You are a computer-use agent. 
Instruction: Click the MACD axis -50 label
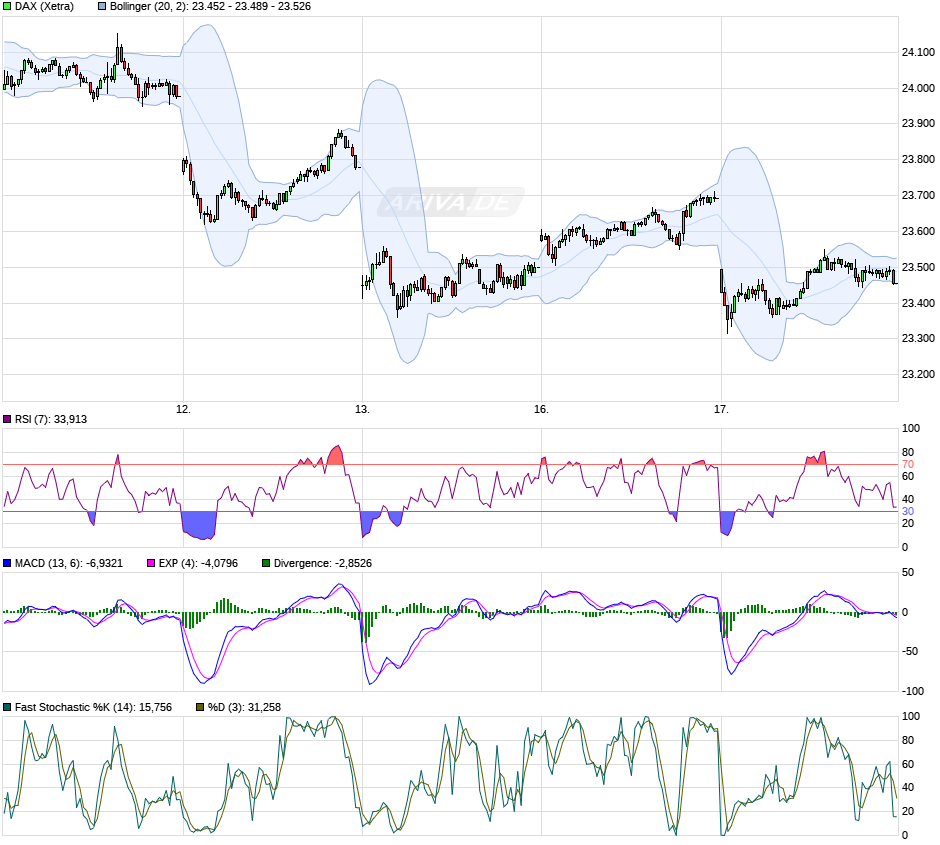(910, 651)
